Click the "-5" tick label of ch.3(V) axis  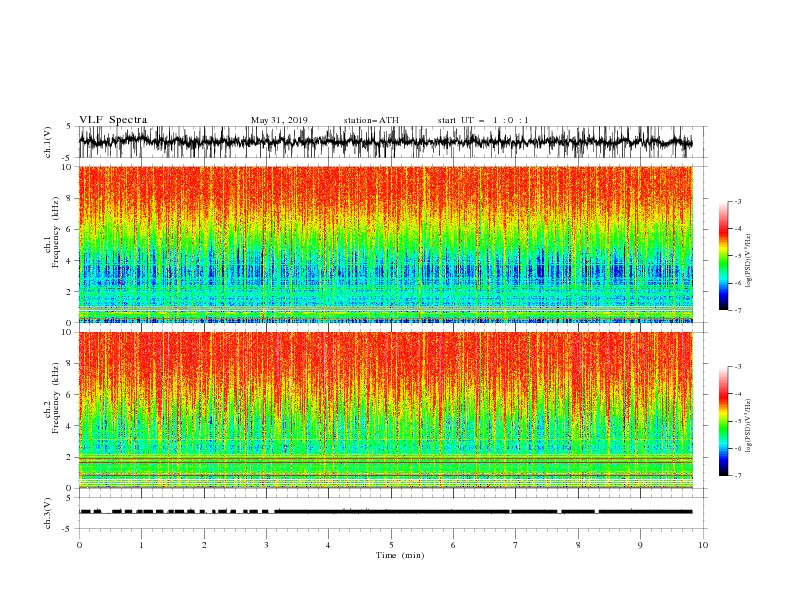click(x=67, y=529)
